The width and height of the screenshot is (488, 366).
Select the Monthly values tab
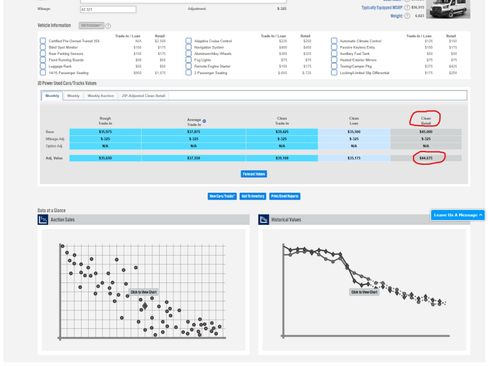52,96
